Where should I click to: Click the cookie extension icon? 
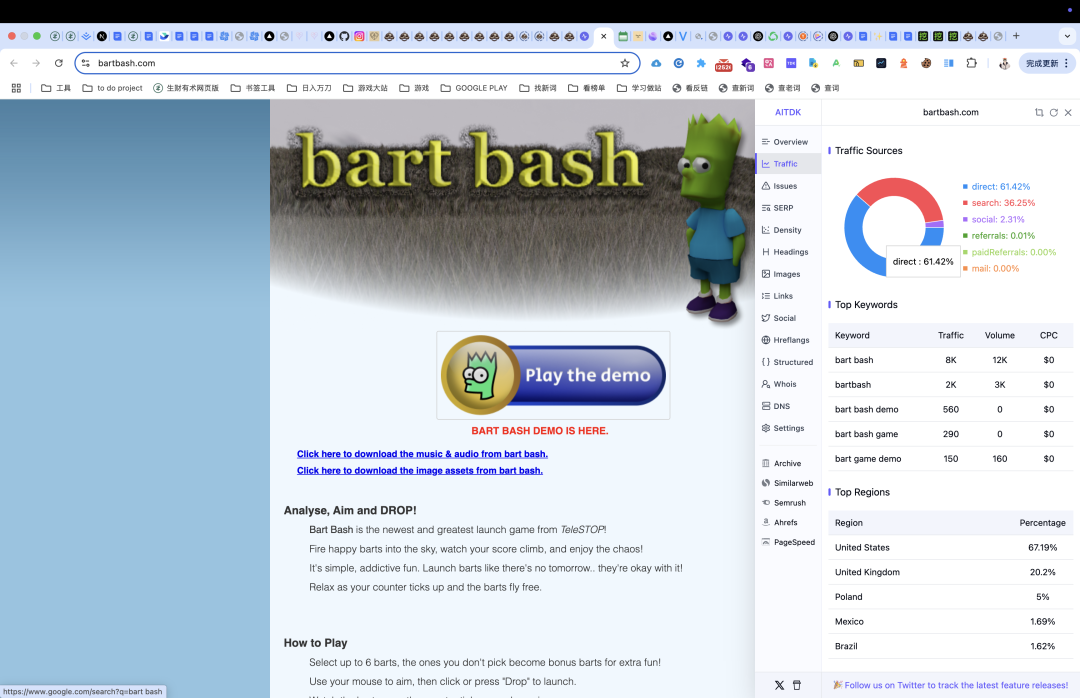pyautogui.click(x=926, y=63)
